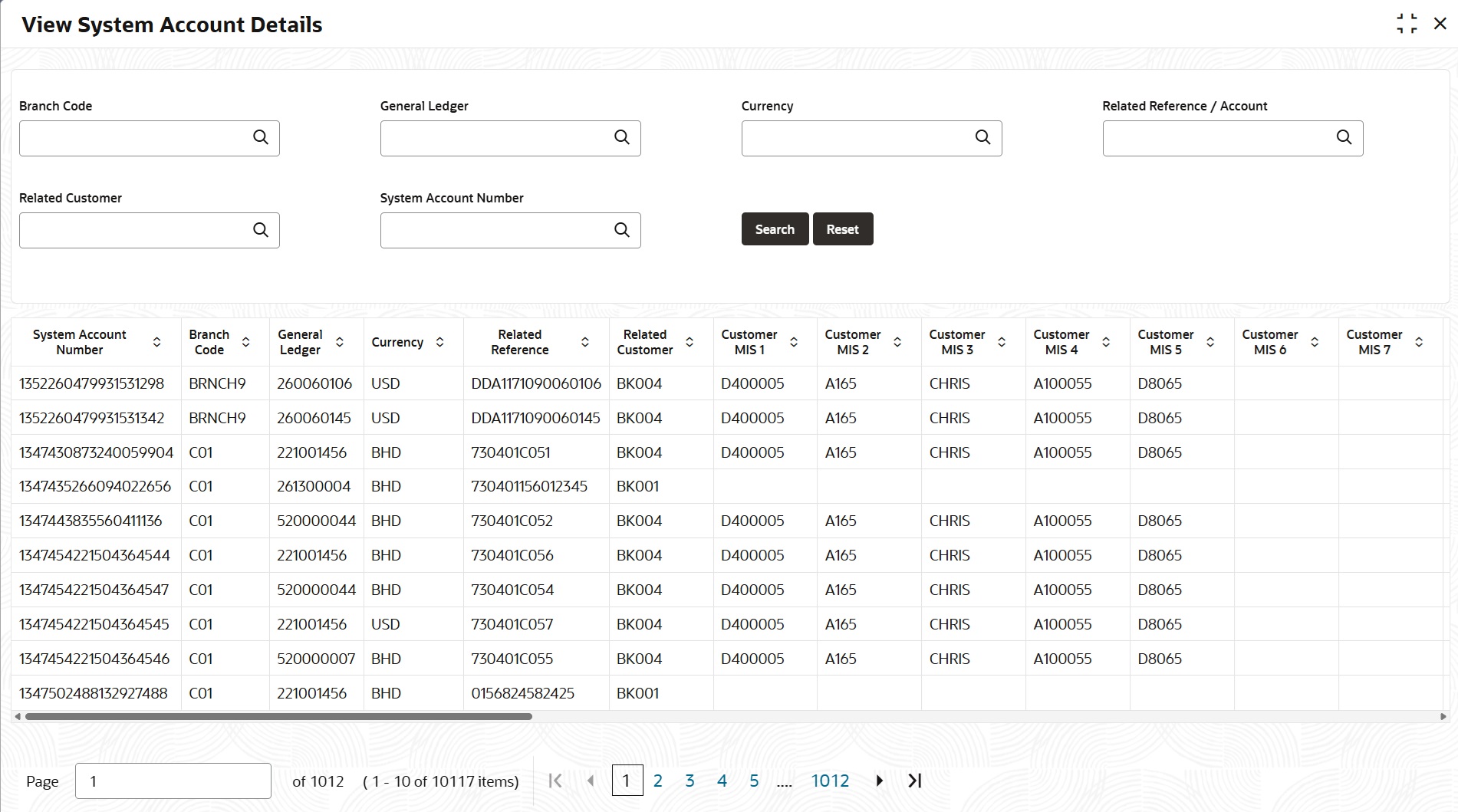Click related reference 730401C057
The image size is (1458, 812).
pyautogui.click(x=512, y=624)
